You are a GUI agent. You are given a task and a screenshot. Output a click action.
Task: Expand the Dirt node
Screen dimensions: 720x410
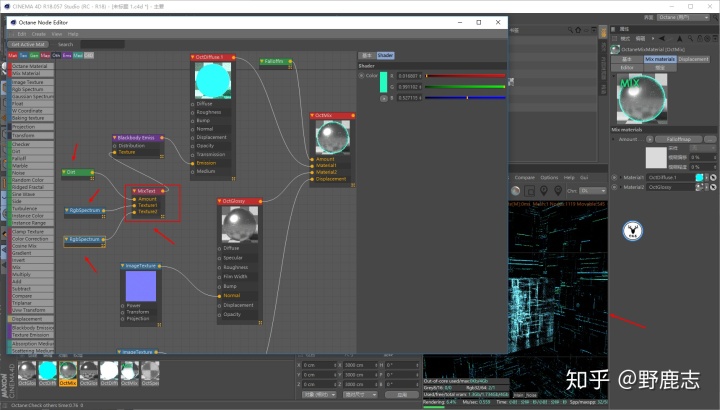click(x=64, y=173)
